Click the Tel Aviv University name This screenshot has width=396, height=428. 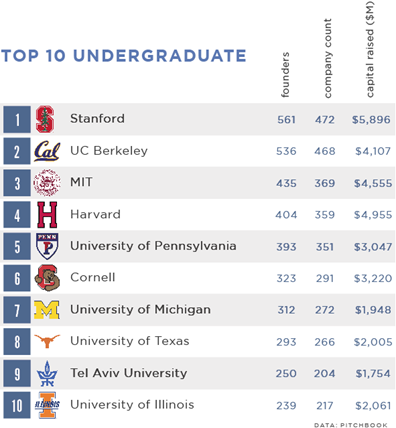tap(129, 373)
